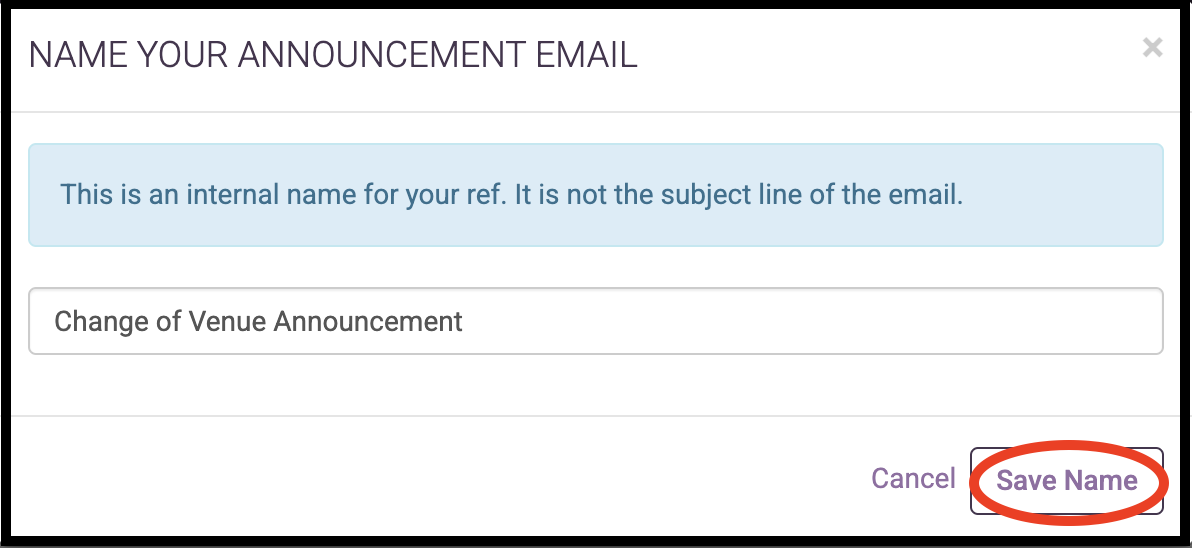Image resolution: width=1192 pixels, height=548 pixels.
Task: Click the 'Change of Venue Announcement' text
Action: [x=258, y=321]
